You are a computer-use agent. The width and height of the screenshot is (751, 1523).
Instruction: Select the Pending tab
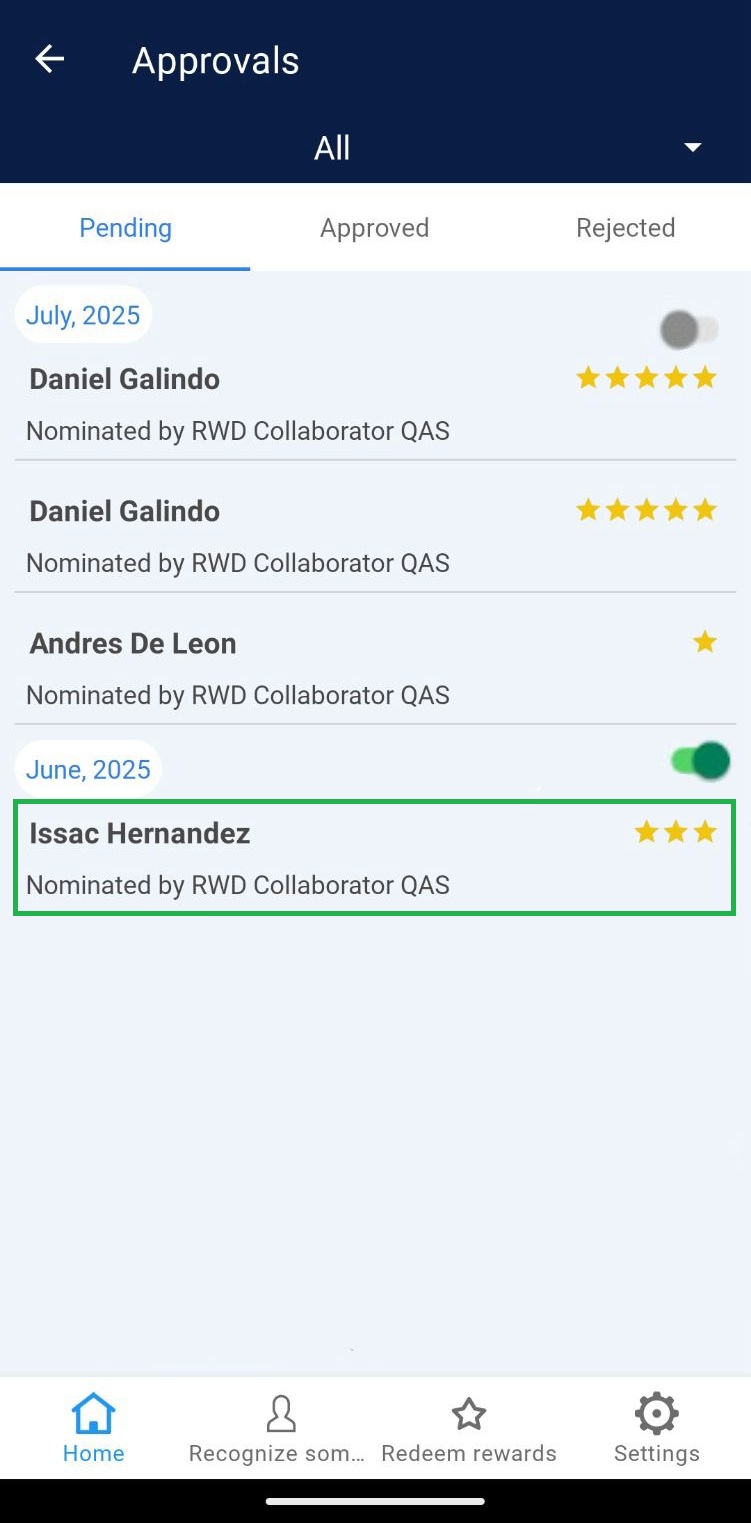[125, 228]
